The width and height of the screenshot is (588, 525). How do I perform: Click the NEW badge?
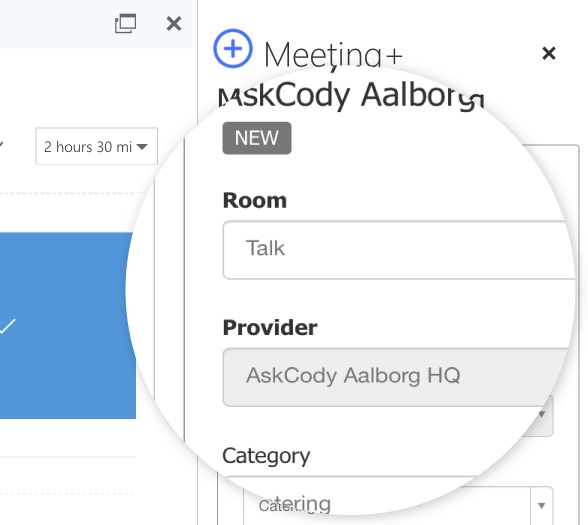click(257, 138)
